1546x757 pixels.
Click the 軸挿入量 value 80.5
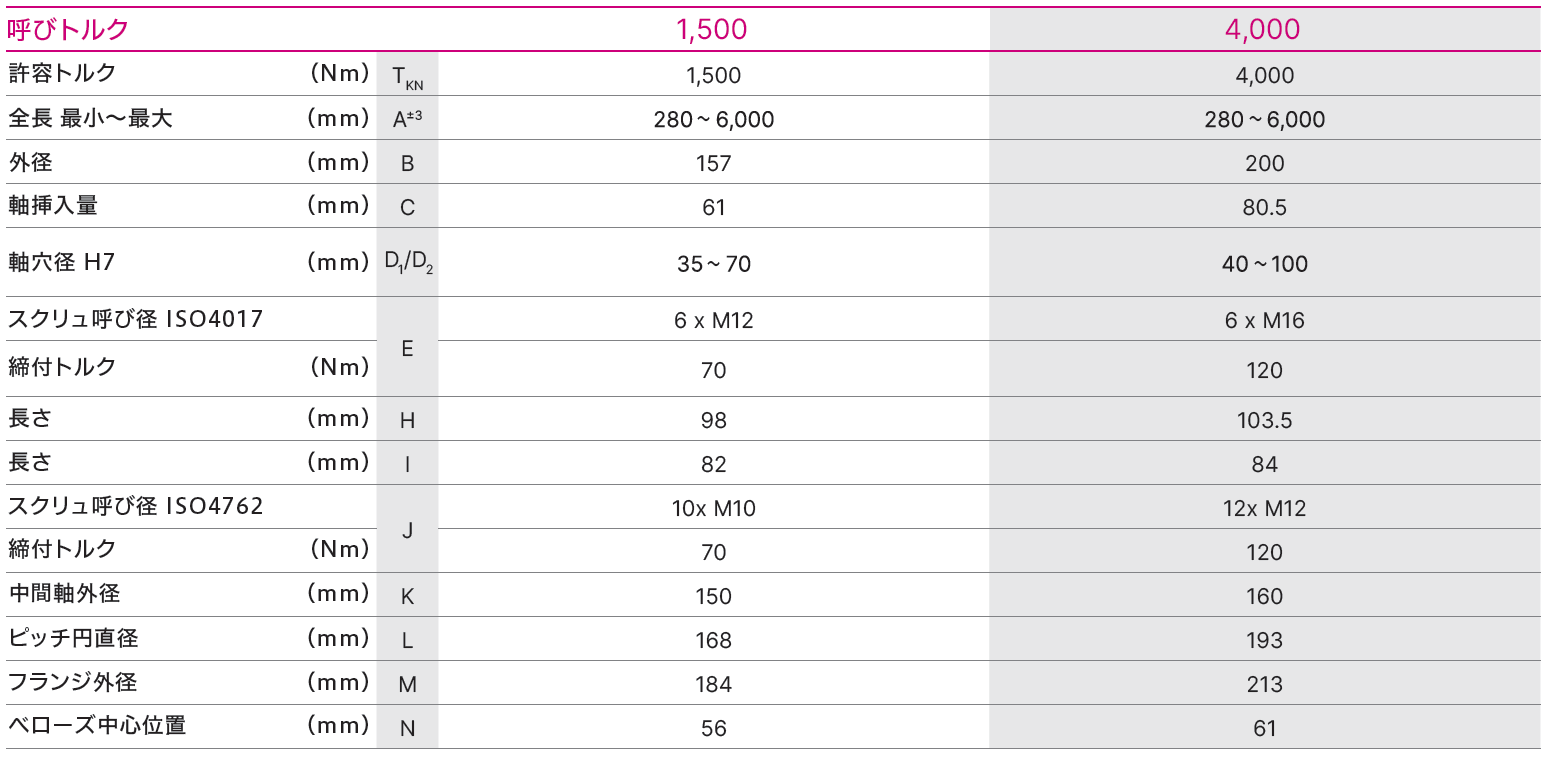pos(1264,208)
